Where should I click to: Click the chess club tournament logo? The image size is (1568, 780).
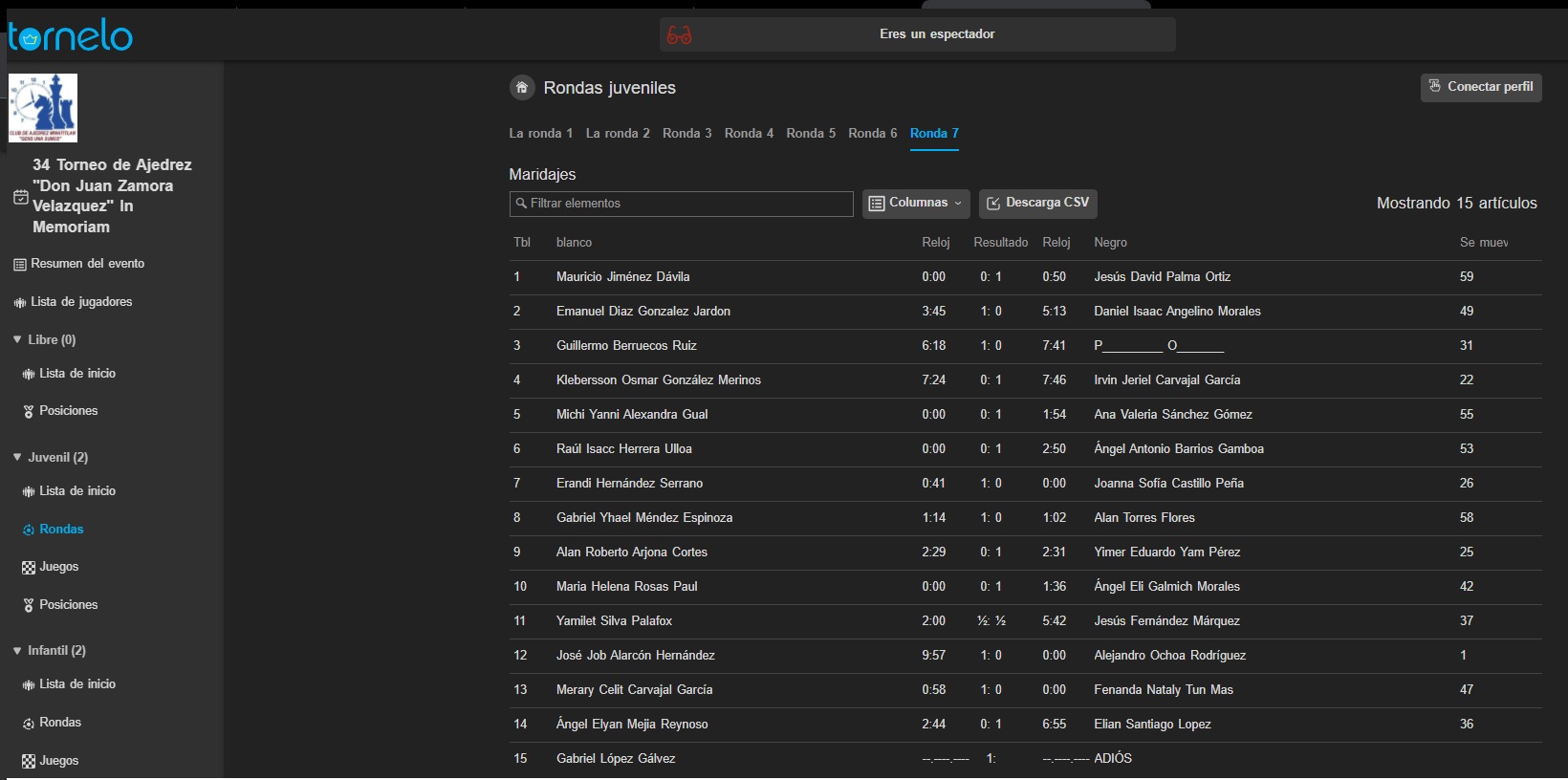pos(43,108)
